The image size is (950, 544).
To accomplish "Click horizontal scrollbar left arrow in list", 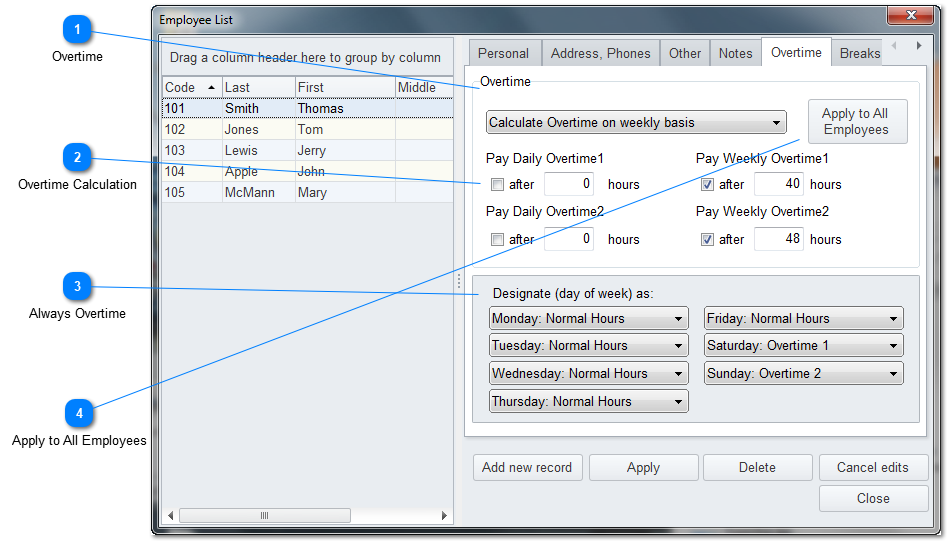I will coord(170,516).
